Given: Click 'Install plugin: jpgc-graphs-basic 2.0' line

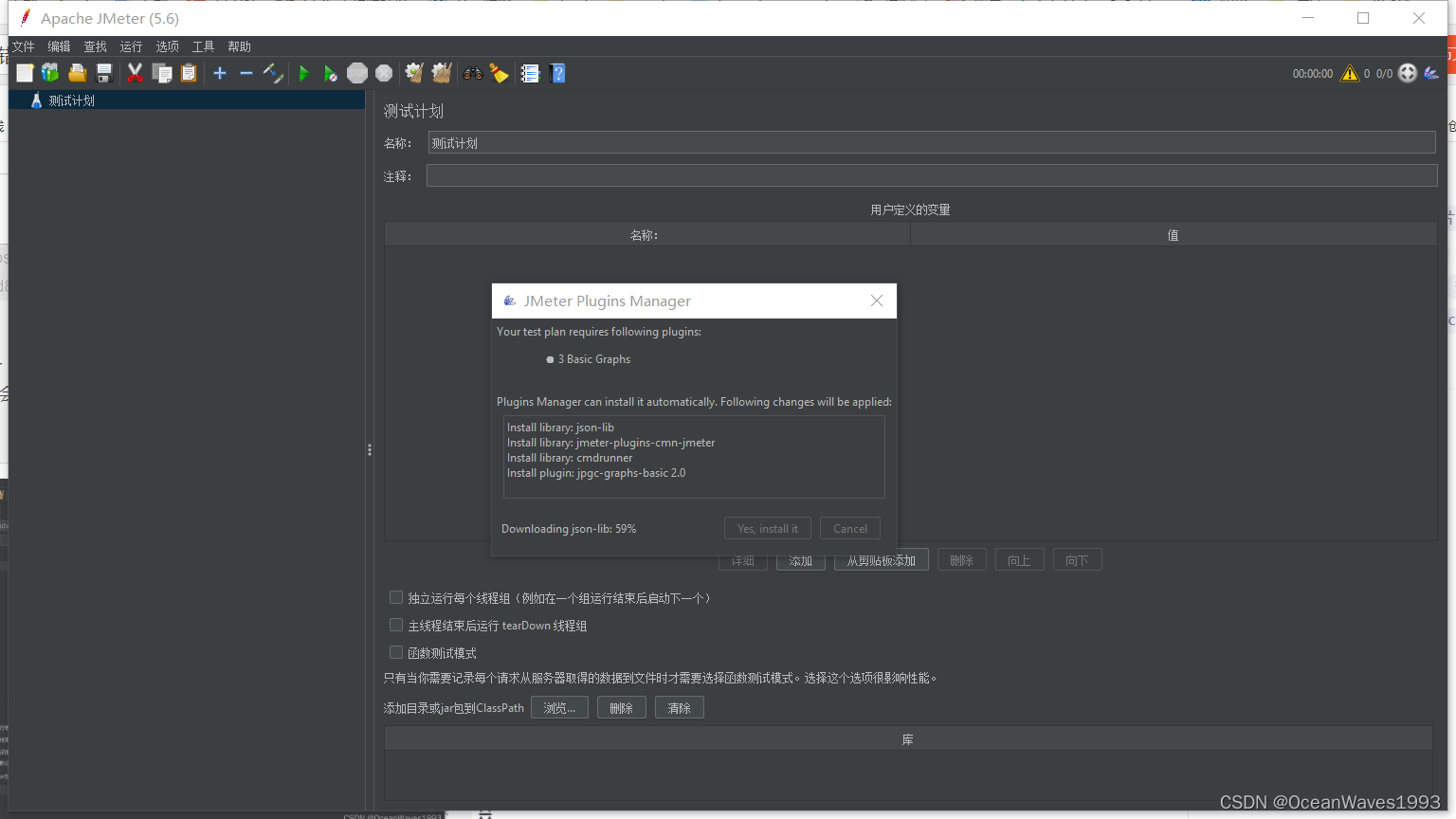Looking at the screenshot, I should [596, 473].
